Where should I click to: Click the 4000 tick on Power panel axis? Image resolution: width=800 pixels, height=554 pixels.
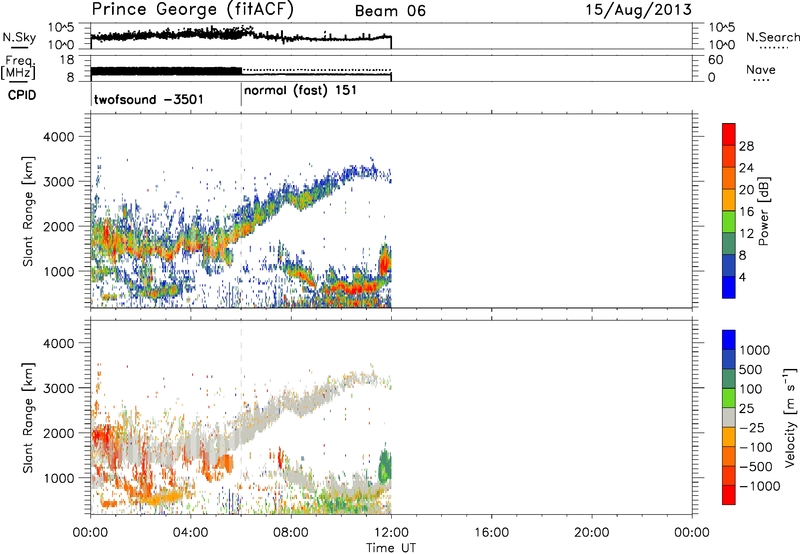coord(58,137)
